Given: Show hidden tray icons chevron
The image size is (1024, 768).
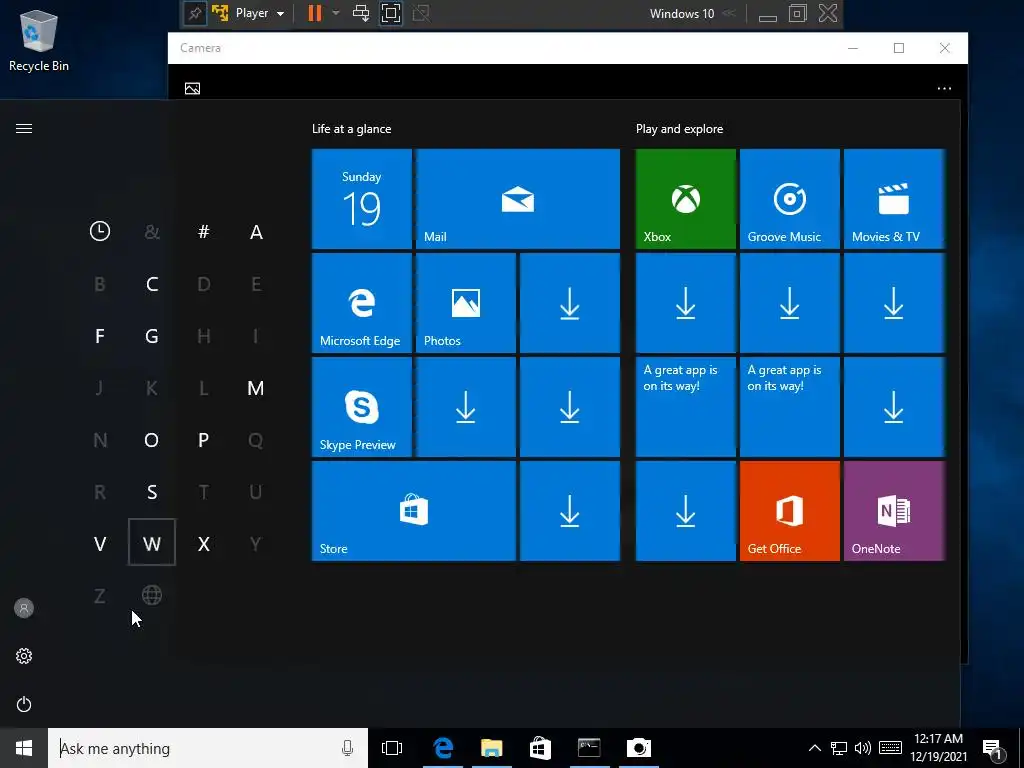Looking at the screenshot, I should tap(814, 748).
